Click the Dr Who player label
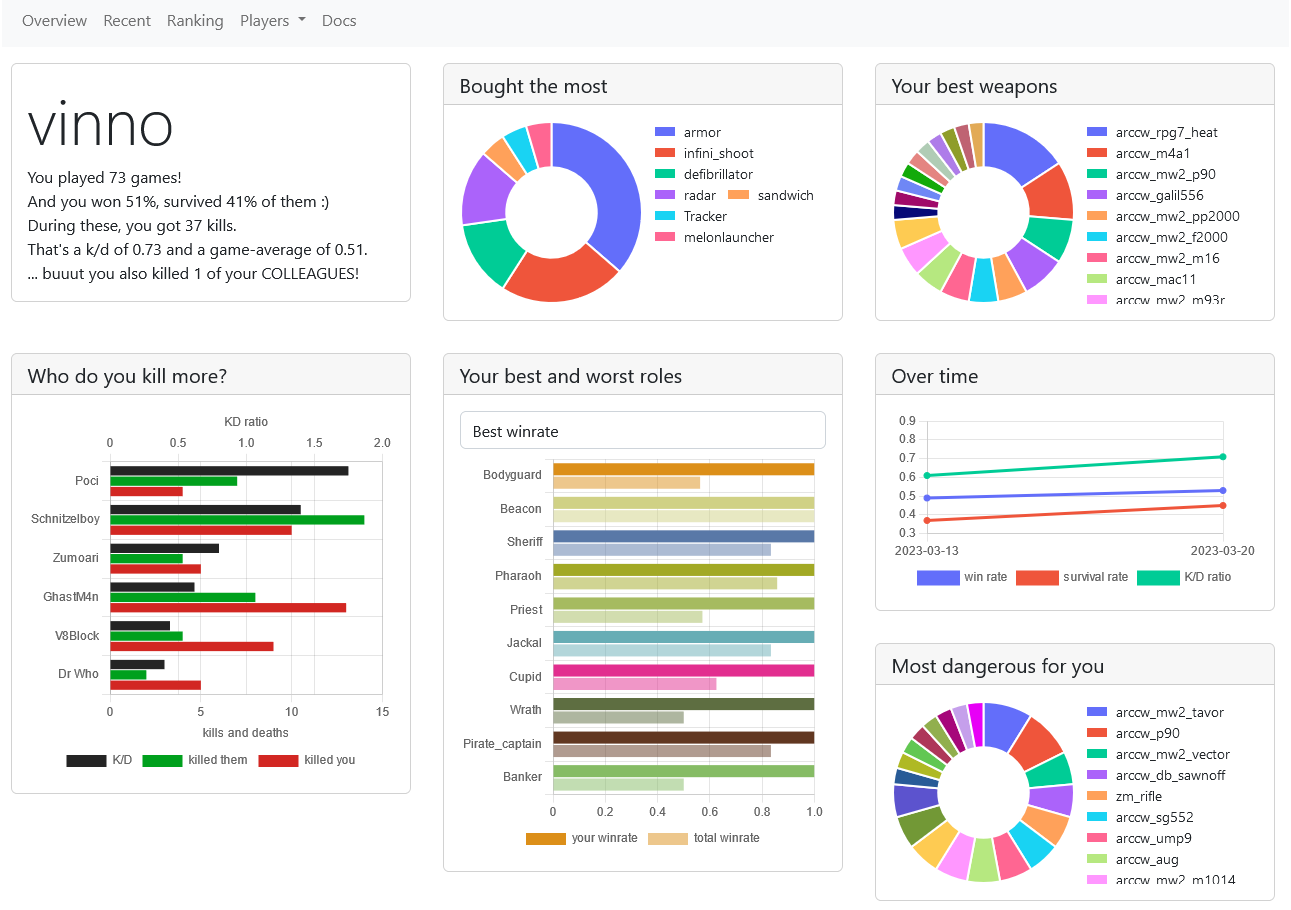This screenshot has width=1291, height=910. [x=78, y=674]
